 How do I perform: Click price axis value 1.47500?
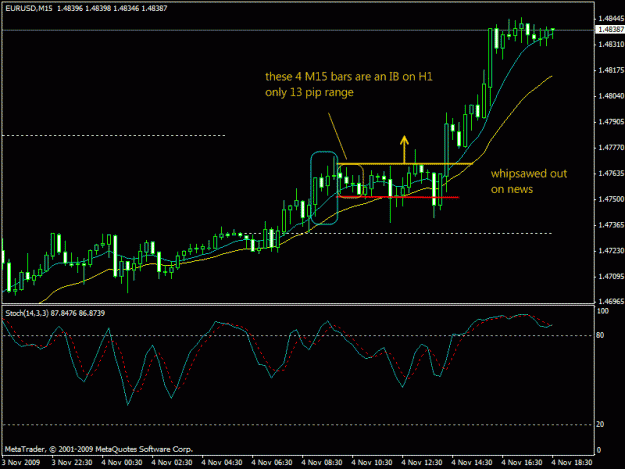pos(611,199)
